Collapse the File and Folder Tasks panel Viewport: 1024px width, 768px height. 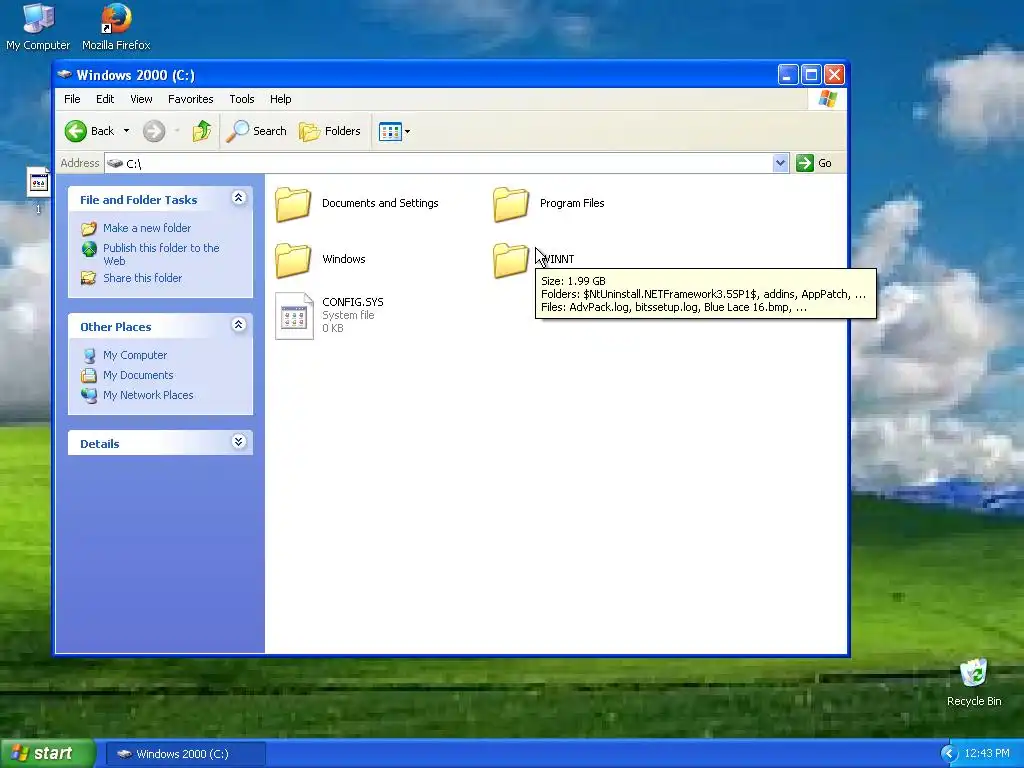point(238,198)
